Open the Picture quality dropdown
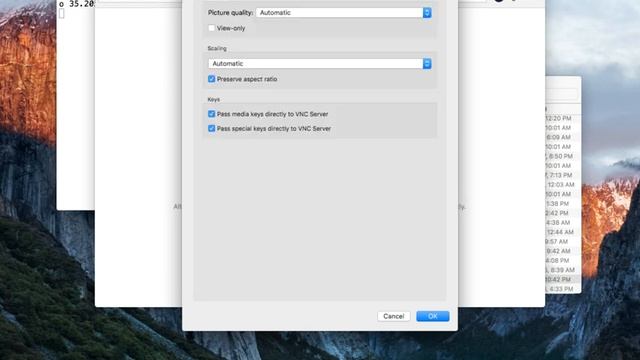The height and width of the screenshot is (360, 640). 344,13
